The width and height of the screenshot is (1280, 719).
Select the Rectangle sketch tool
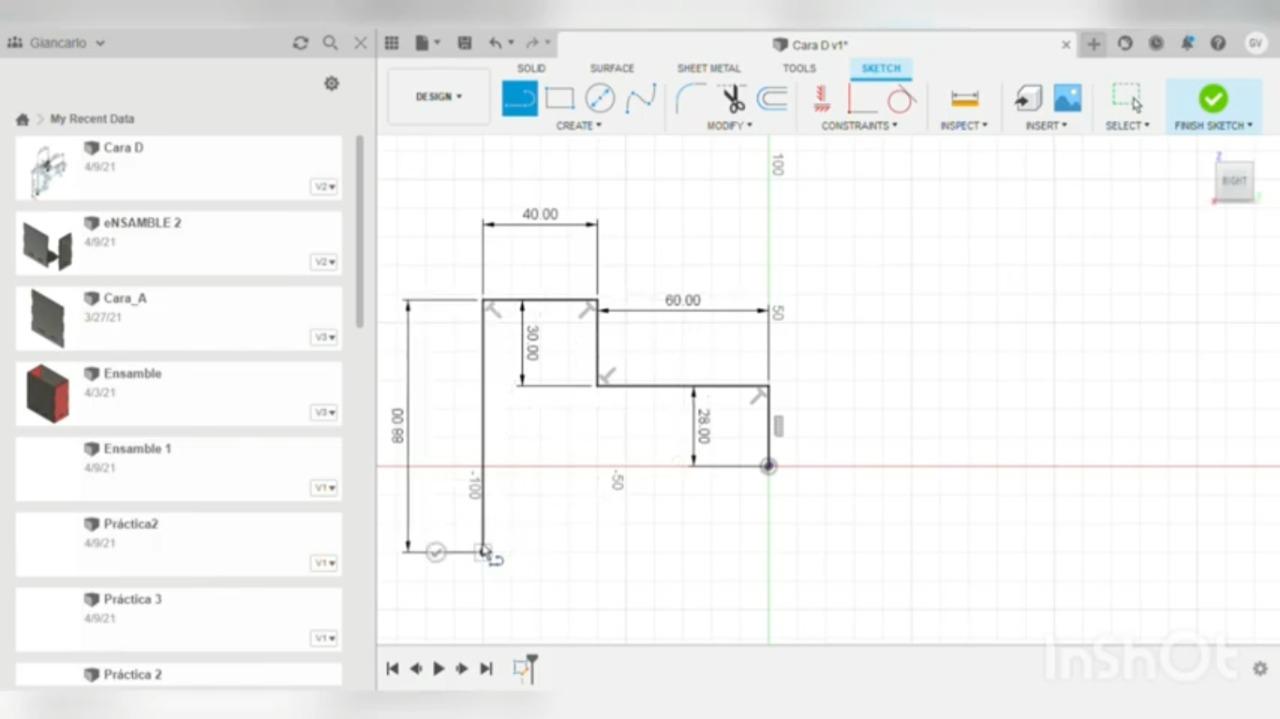click(560, 98)
